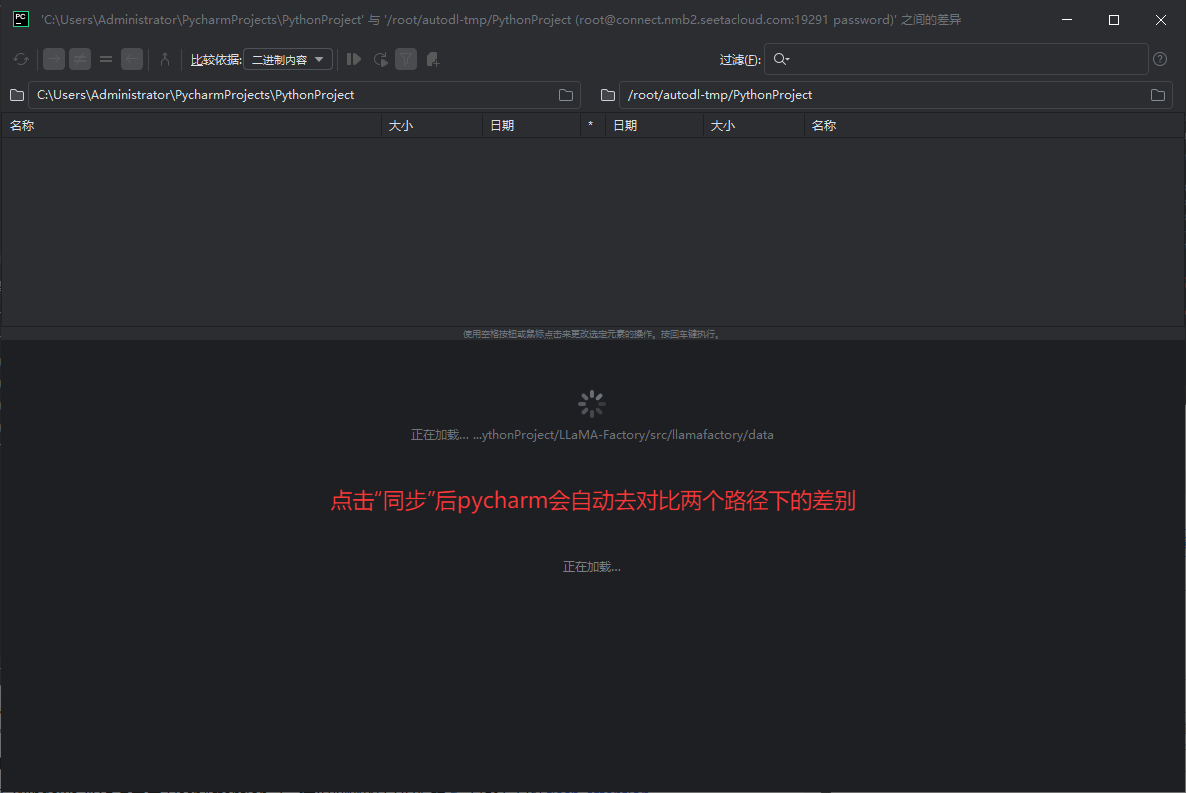Click the refresh icon in the diff toolbar
The image size is (1186, 793).
coord(21,59)
